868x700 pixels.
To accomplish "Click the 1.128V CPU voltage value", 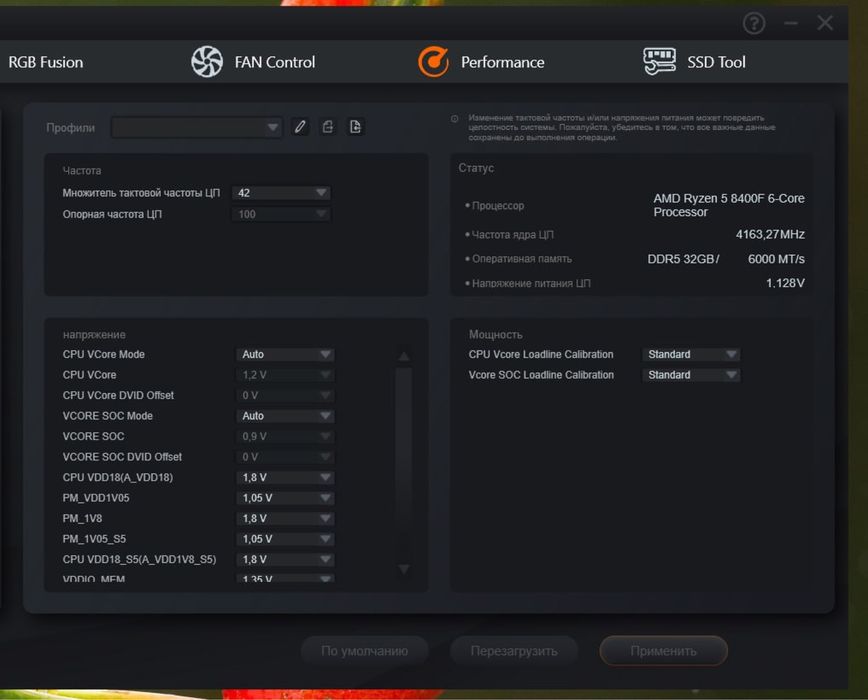I will point(785,283).
